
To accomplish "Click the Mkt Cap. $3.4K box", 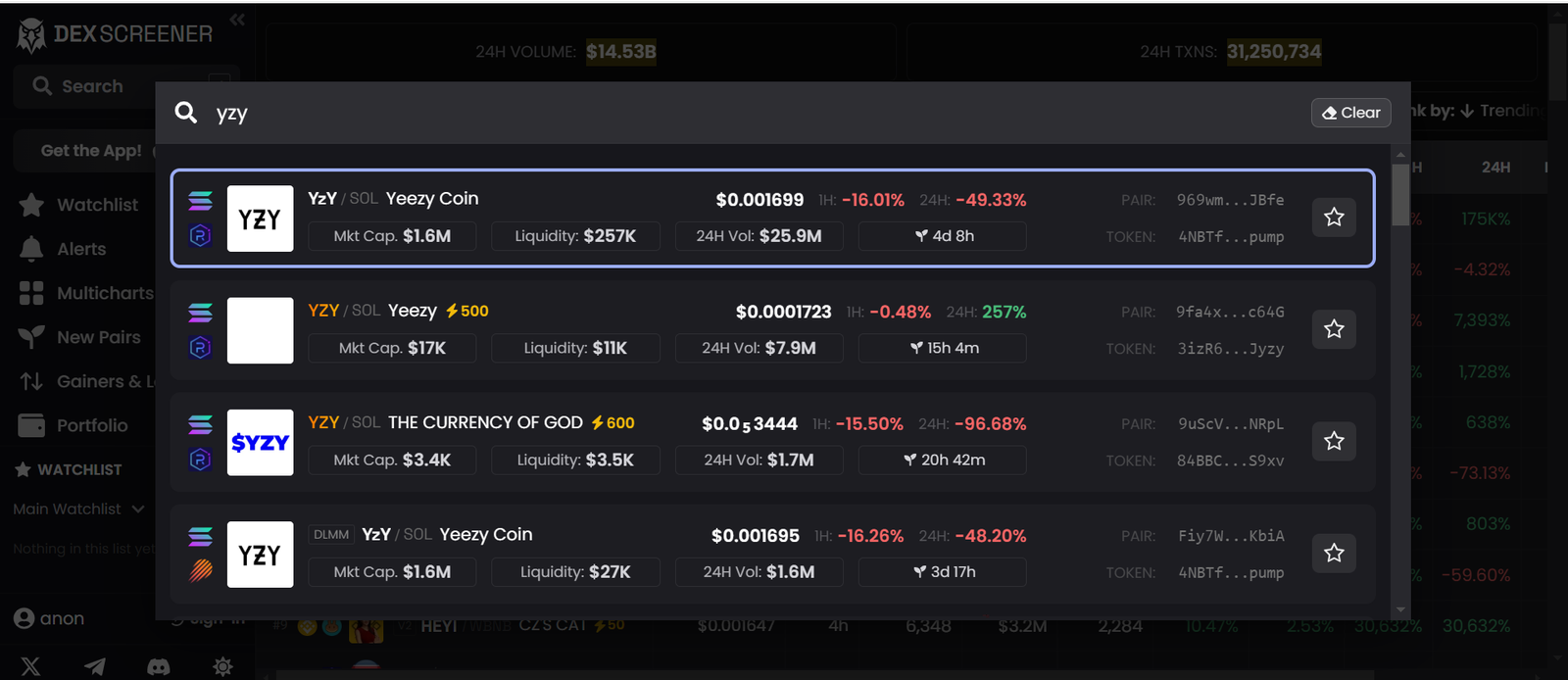I will [x=392, y=460].
